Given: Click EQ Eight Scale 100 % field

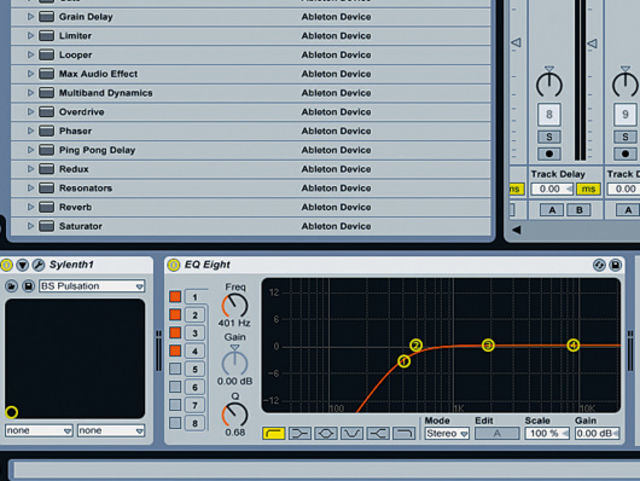Looking at the screenshot, I should pyautogui.click(x=547, y=433).
